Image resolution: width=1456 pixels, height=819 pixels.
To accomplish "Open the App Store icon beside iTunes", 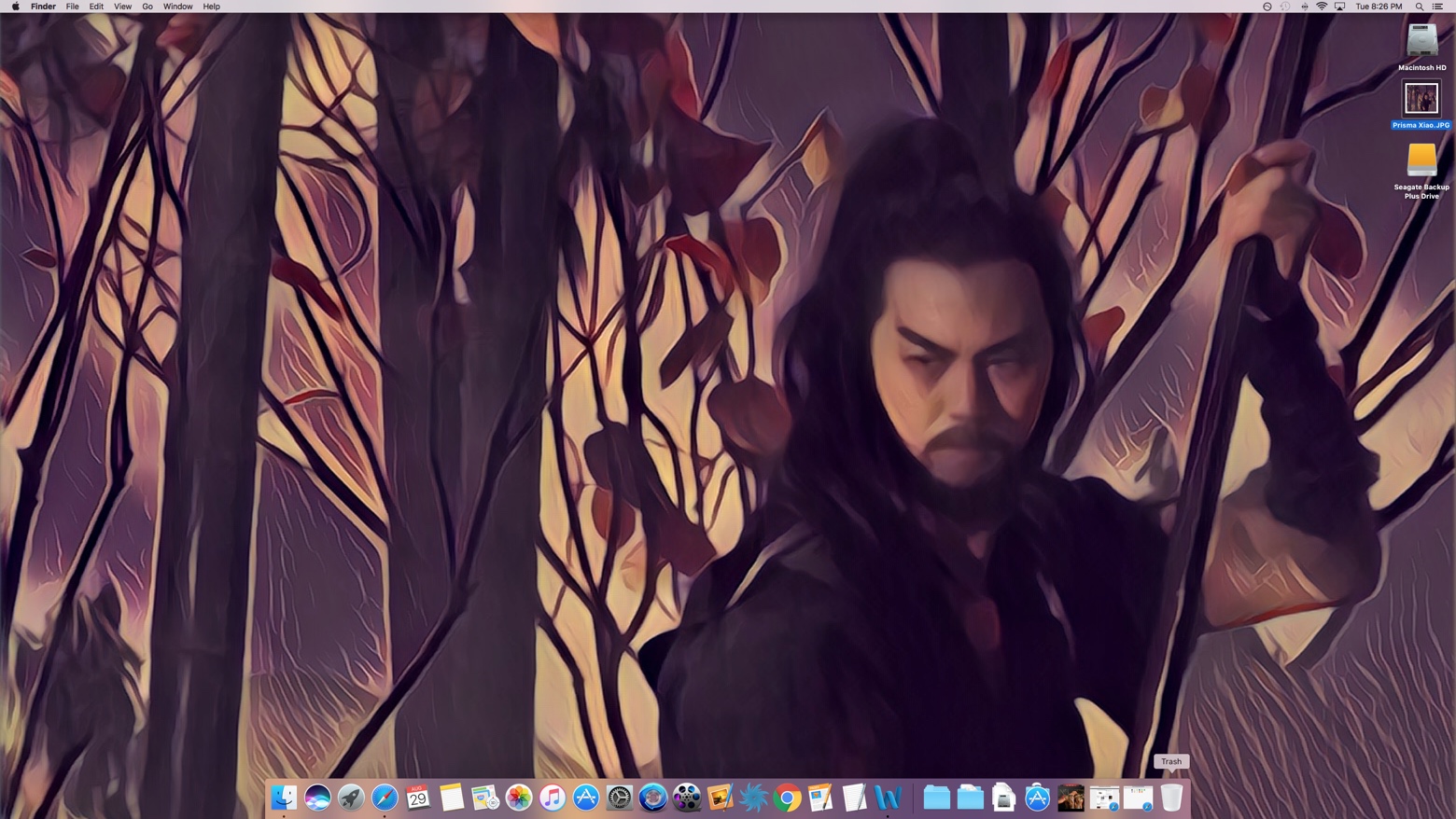I will click(x=586, y=798).
